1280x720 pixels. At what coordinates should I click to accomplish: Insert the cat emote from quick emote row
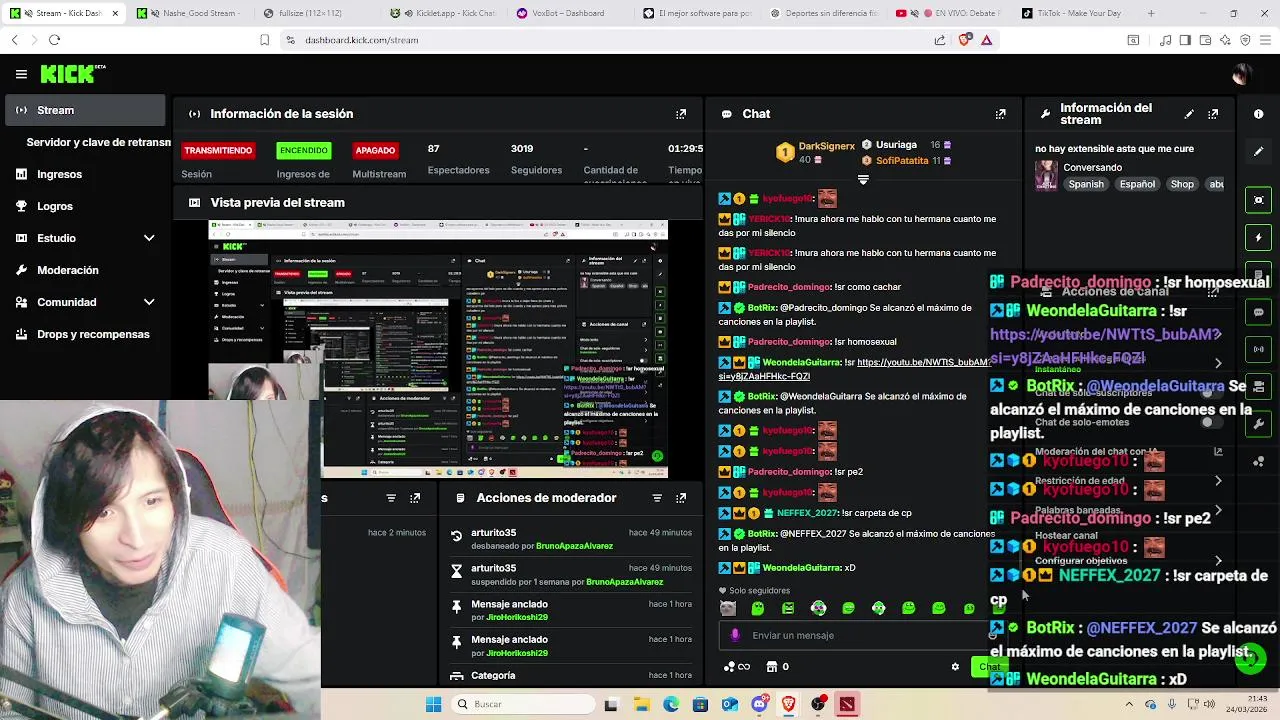[x=727, y=608]
